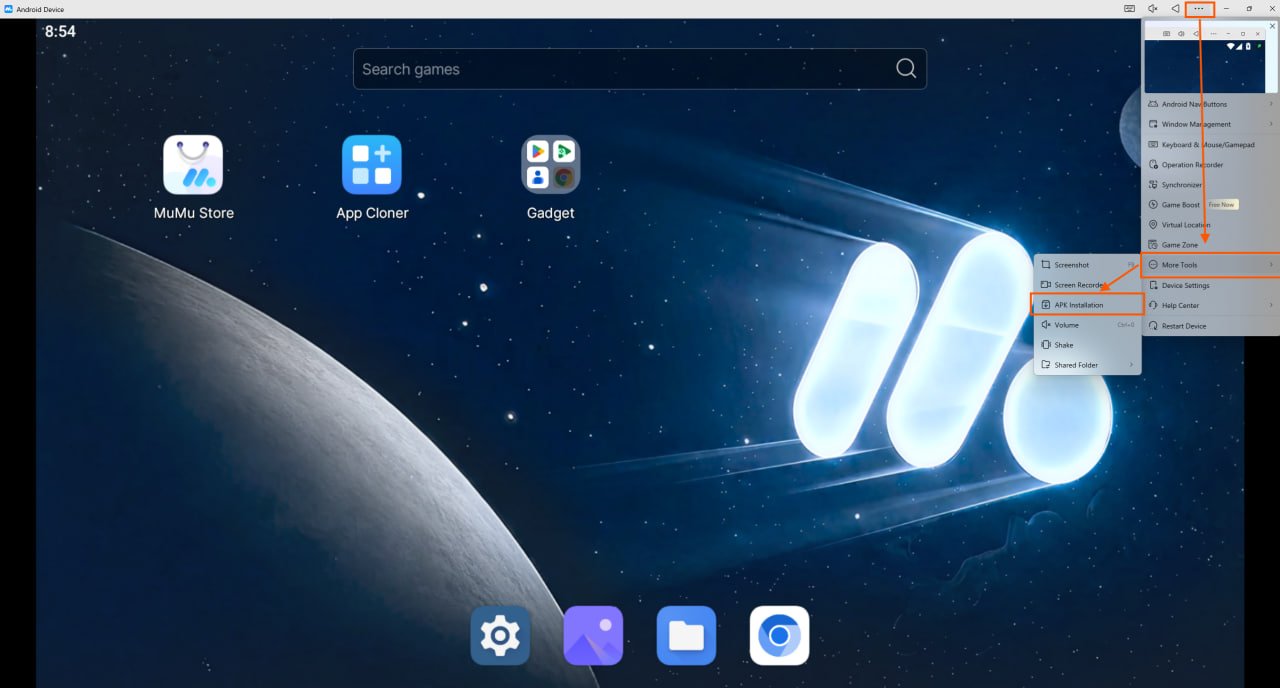Click the back triangle in title bar
This screenshot has height=688, width=1280.
[1175, 8]
